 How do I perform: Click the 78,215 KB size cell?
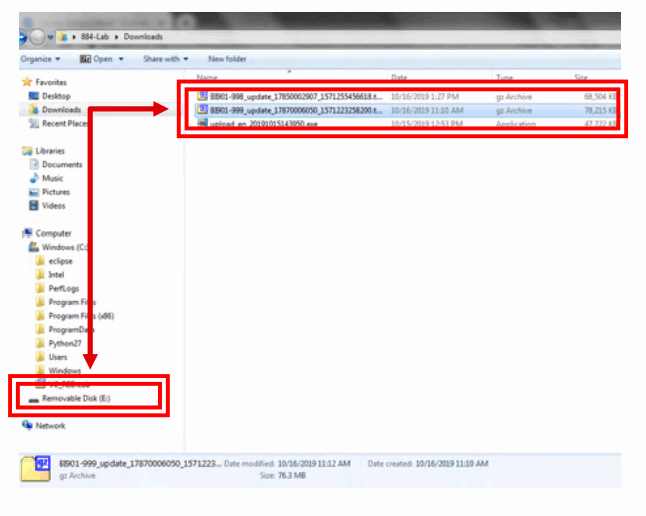tap(600, 110)
